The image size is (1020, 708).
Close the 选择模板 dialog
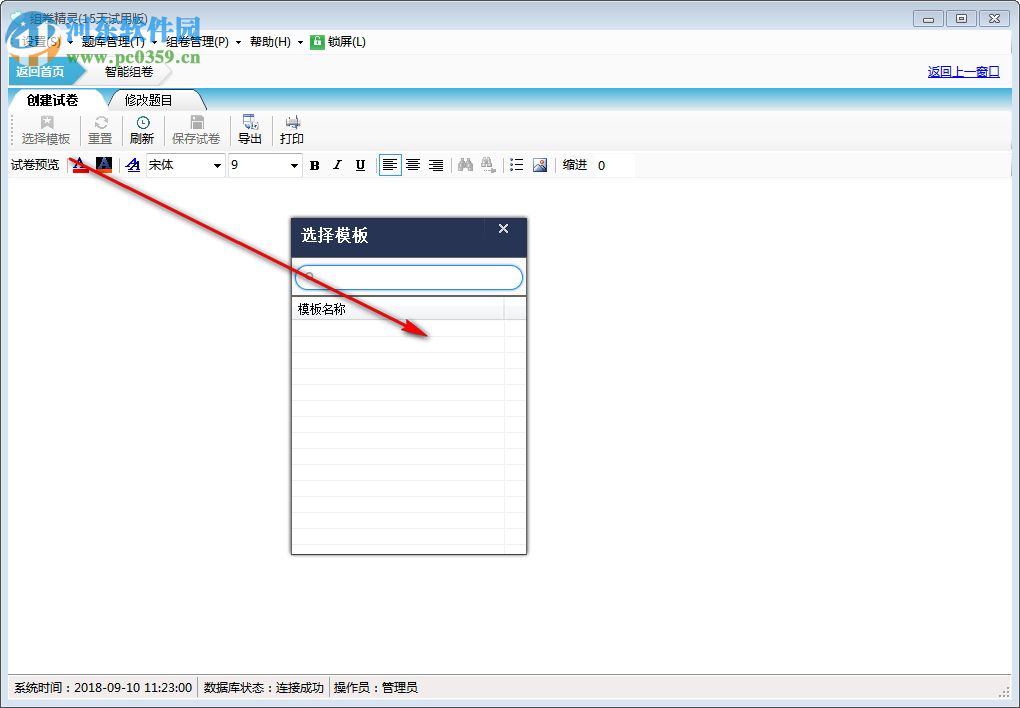tap(503, 228)
